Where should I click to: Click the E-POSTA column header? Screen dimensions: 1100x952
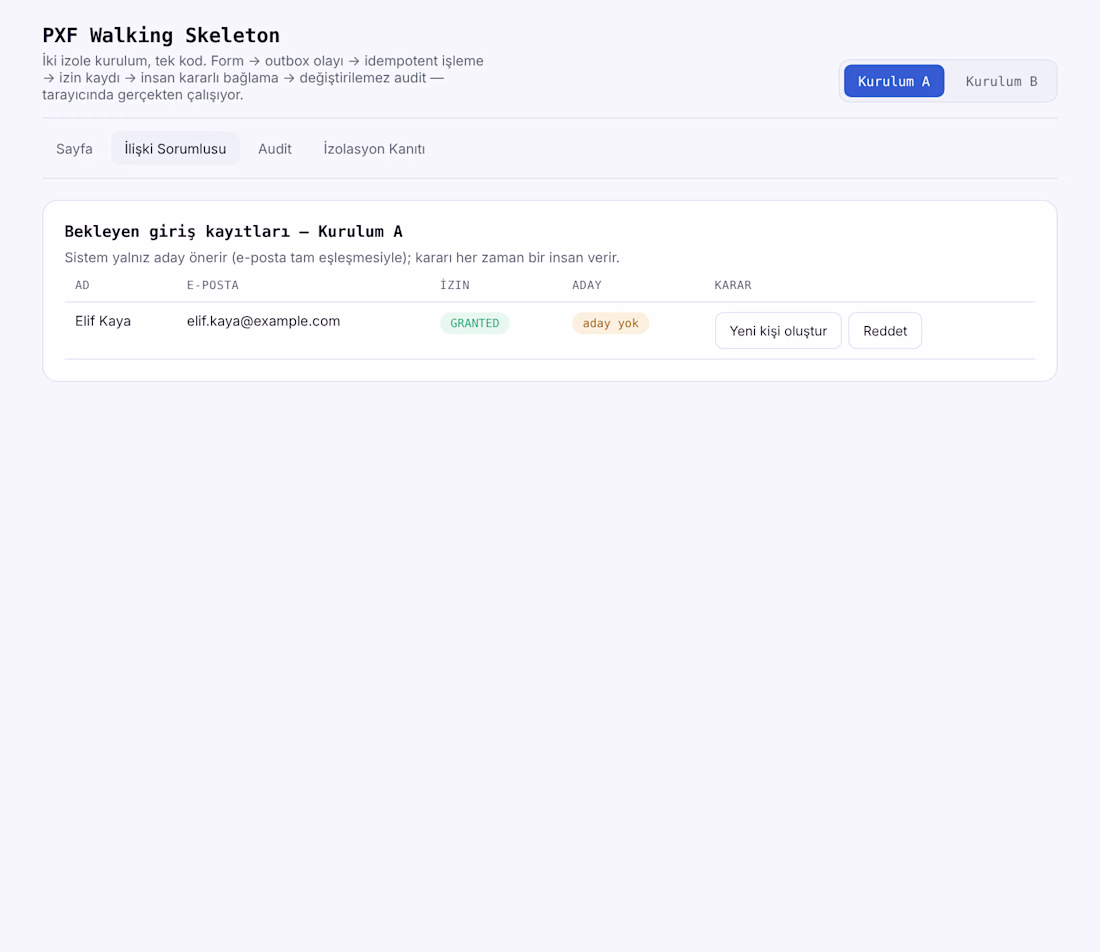(x=213, y=285)
